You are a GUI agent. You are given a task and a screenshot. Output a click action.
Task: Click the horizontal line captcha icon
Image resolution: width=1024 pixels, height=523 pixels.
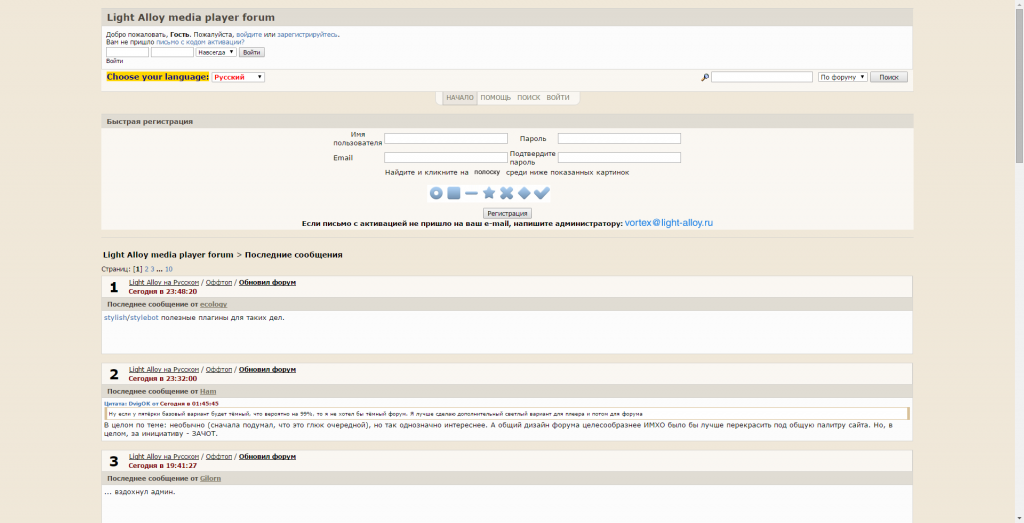coord(472,193)
